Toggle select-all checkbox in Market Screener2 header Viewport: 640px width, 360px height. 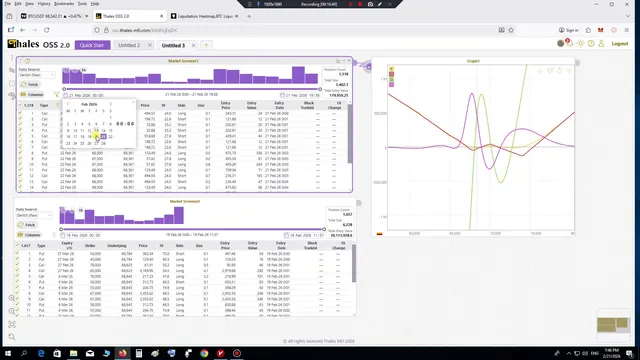coord(17,245)
